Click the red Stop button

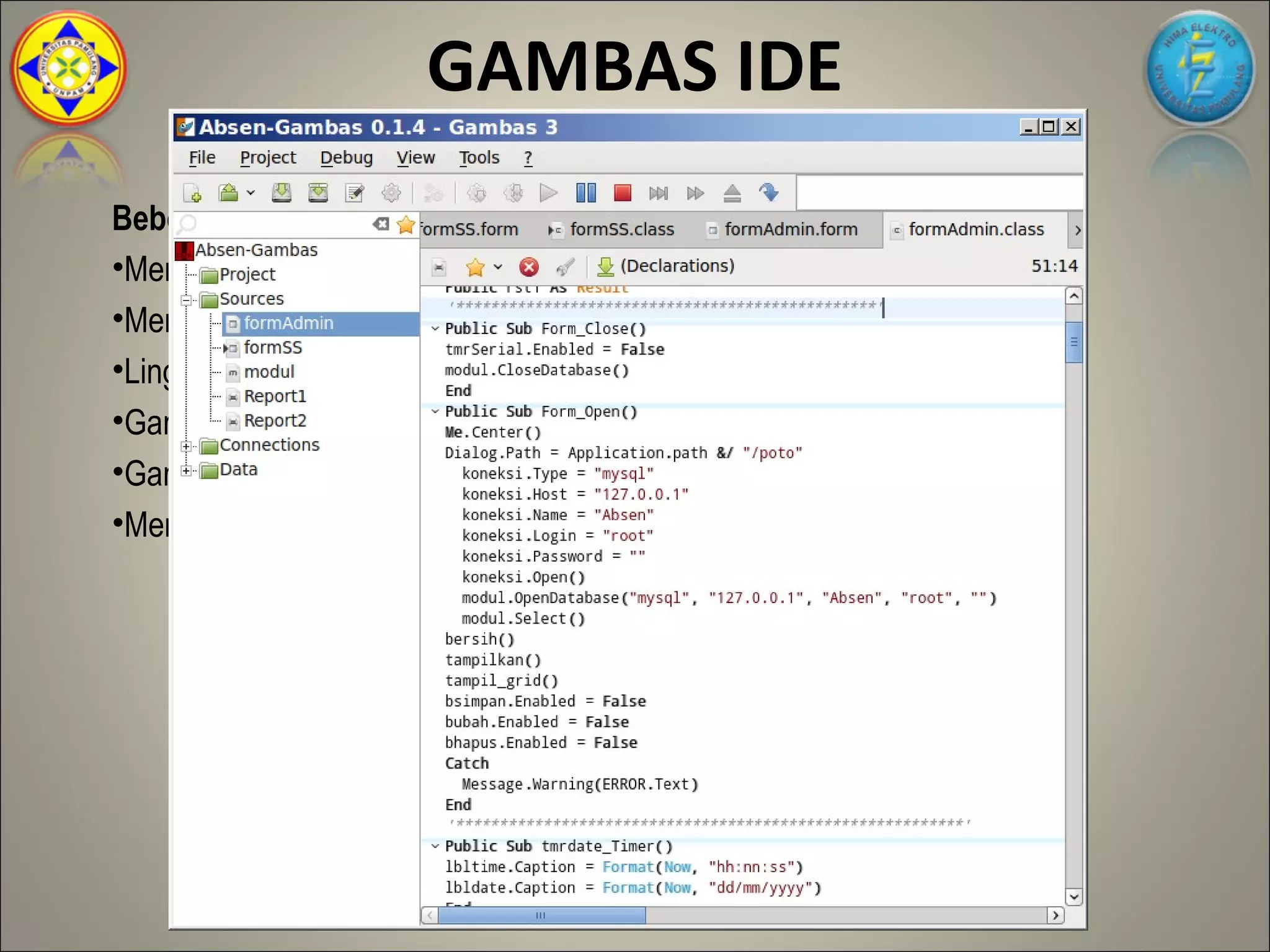tap(623, 193)
